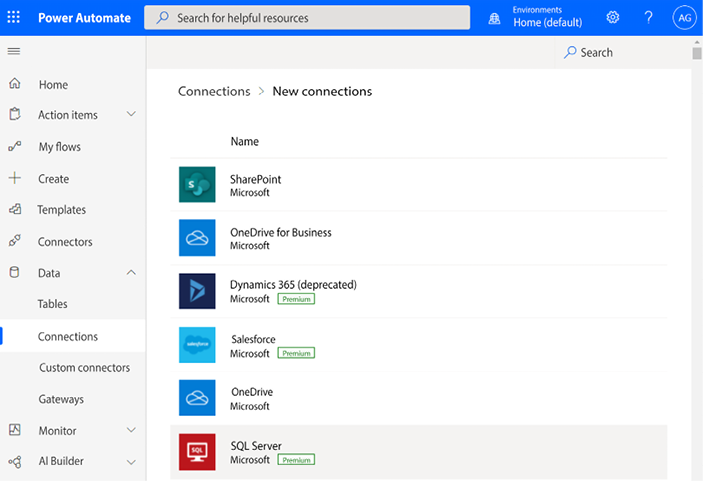Click the AI Builder icon
The height and width of the screenshot is (481, 703).
[x=15, y=462]
